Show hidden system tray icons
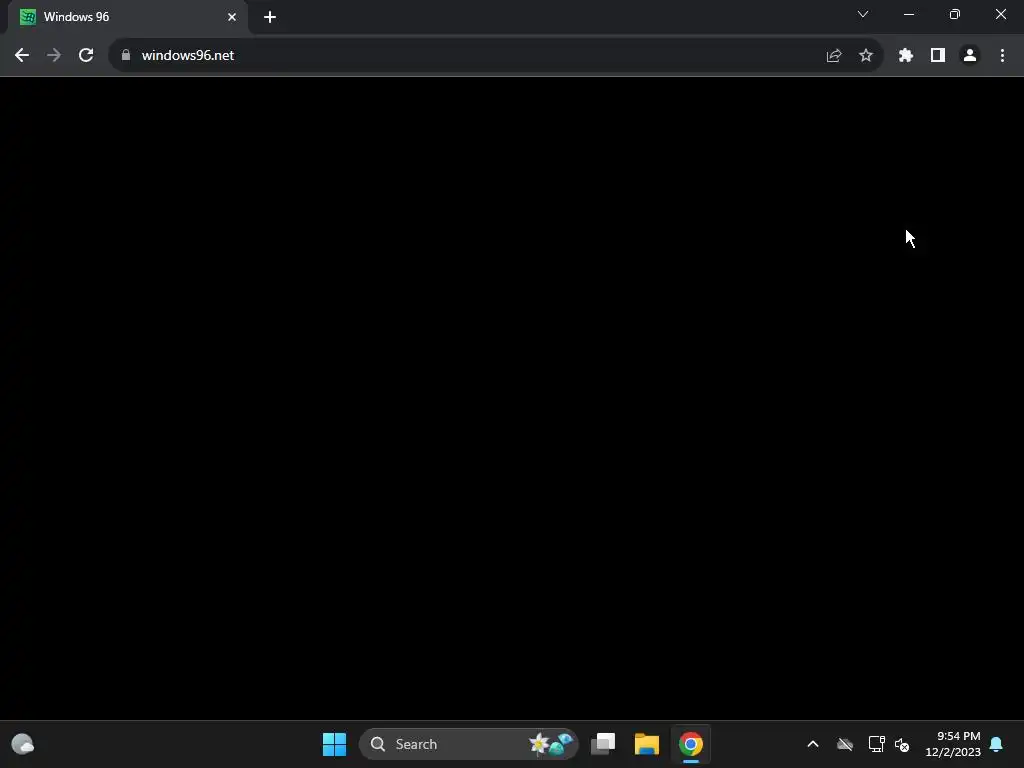Viewport: 1024px width, 768px height. click(813, 744)
